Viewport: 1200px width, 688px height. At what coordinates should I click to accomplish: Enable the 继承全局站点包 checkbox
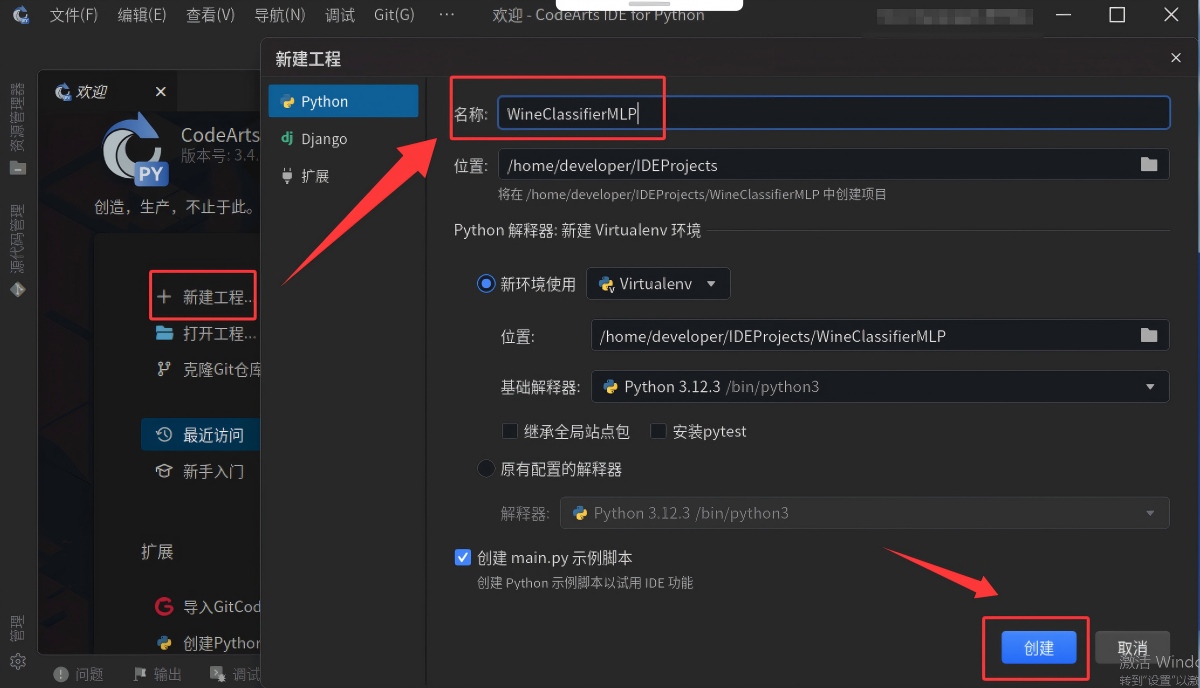tap(510, 431)
